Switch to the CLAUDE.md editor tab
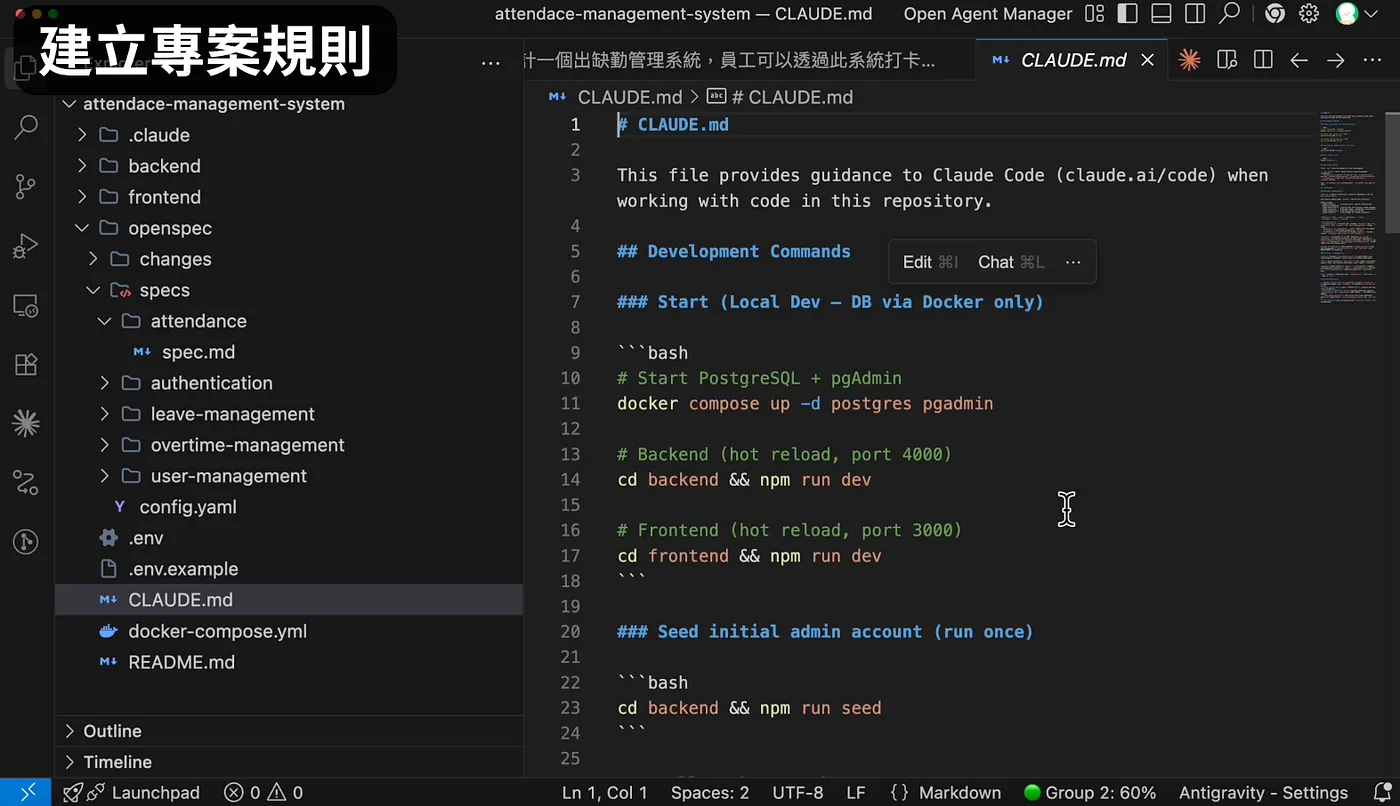The image size is (1400, 806). pos(1072,60)
